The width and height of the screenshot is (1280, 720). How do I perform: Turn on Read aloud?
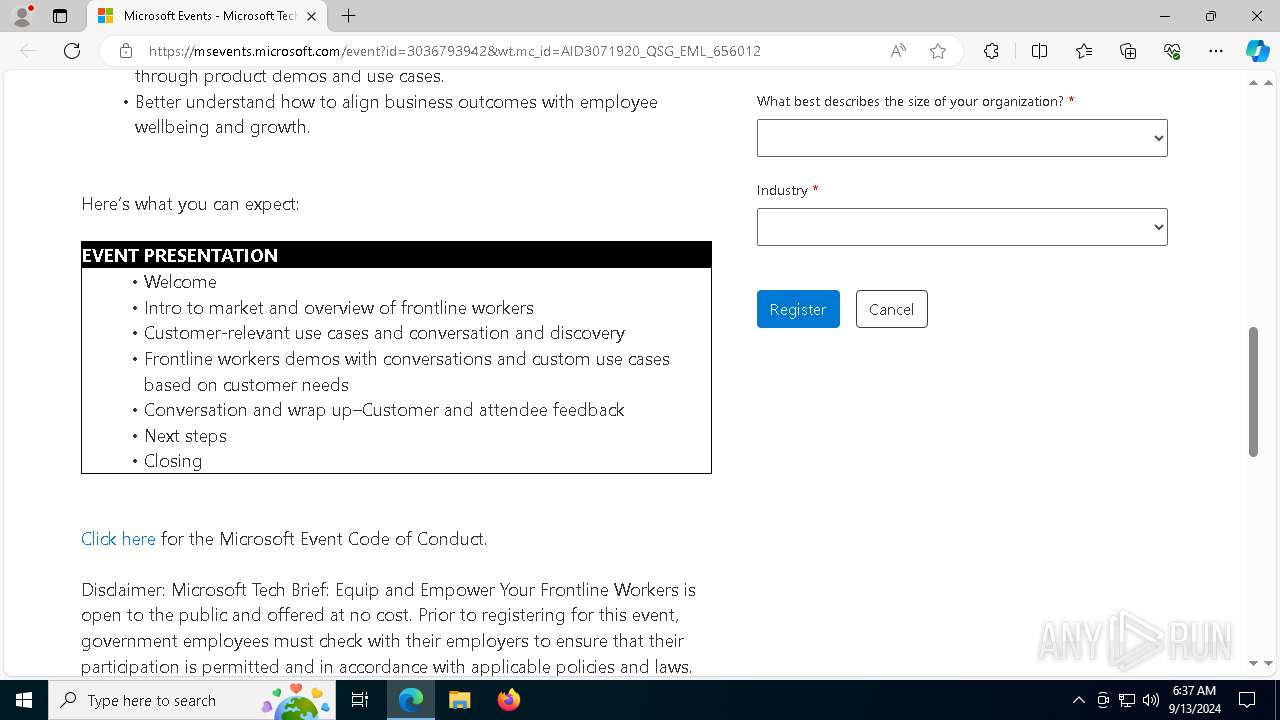[898, 51]
